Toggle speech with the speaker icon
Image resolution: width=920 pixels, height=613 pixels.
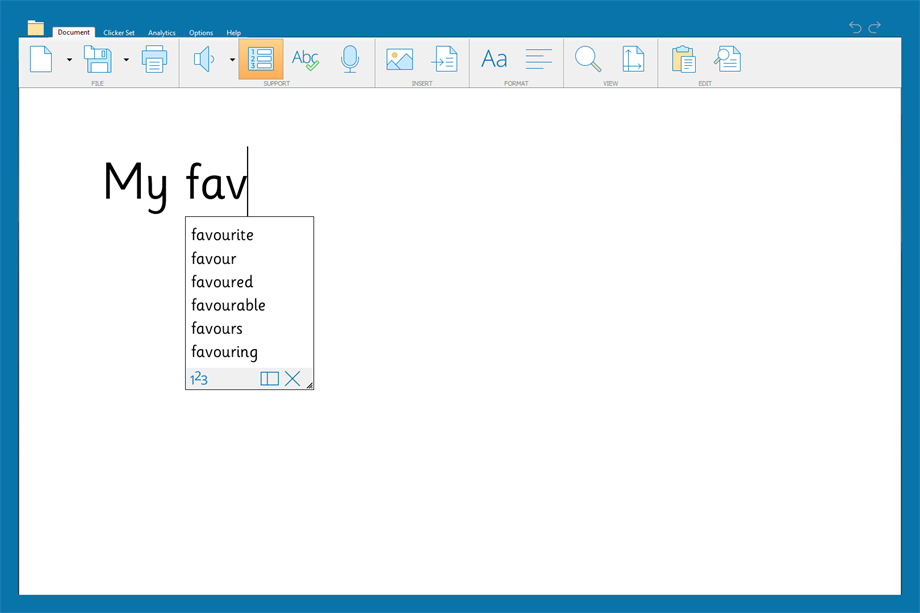203,59
